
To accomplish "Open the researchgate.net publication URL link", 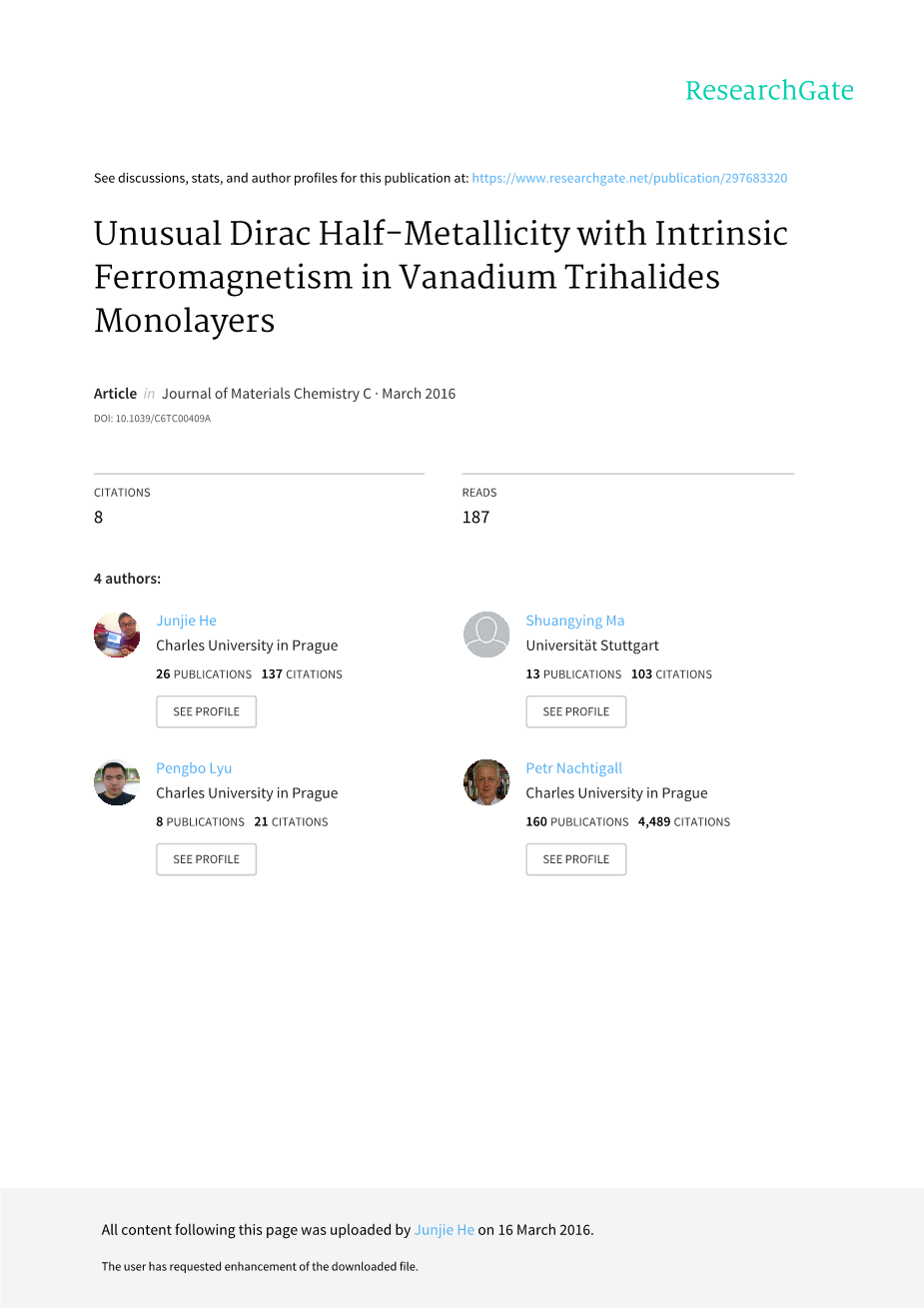I will click(x=629, y=178).
